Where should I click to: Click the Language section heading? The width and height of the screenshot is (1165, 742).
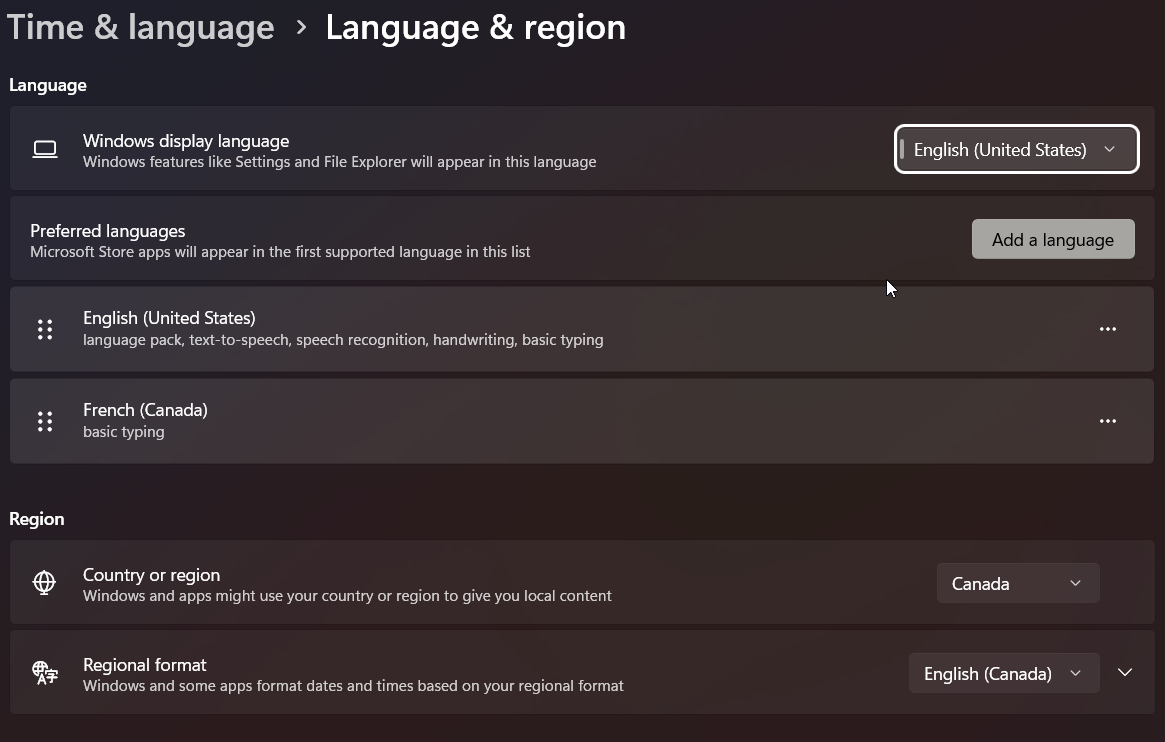point(47,84)
